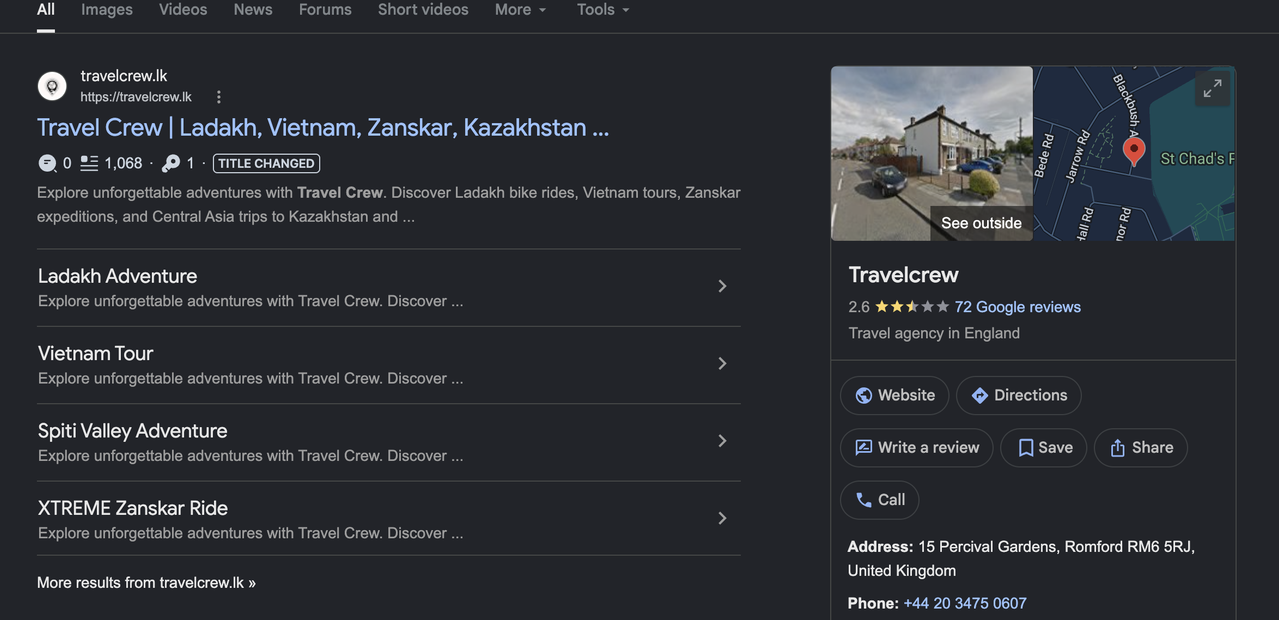
Task: Click the travelcrew.lk site name text
Action: (x=124, y=76)
